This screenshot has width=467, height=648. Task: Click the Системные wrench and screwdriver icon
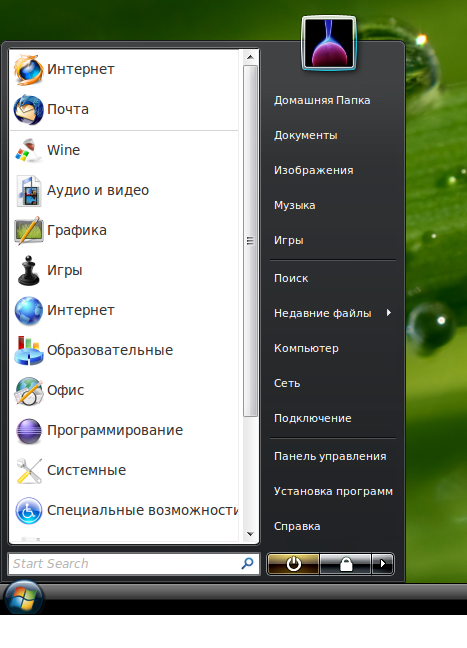coord(28,471)
